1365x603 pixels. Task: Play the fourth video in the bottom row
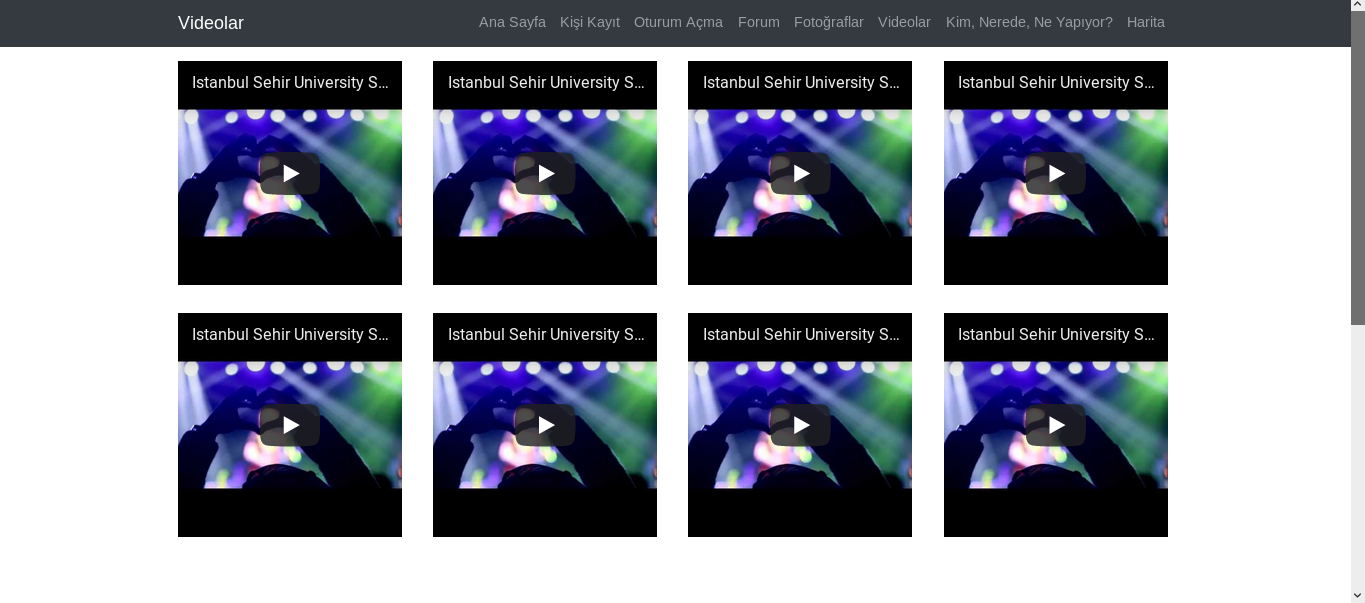coord(1056,425)
